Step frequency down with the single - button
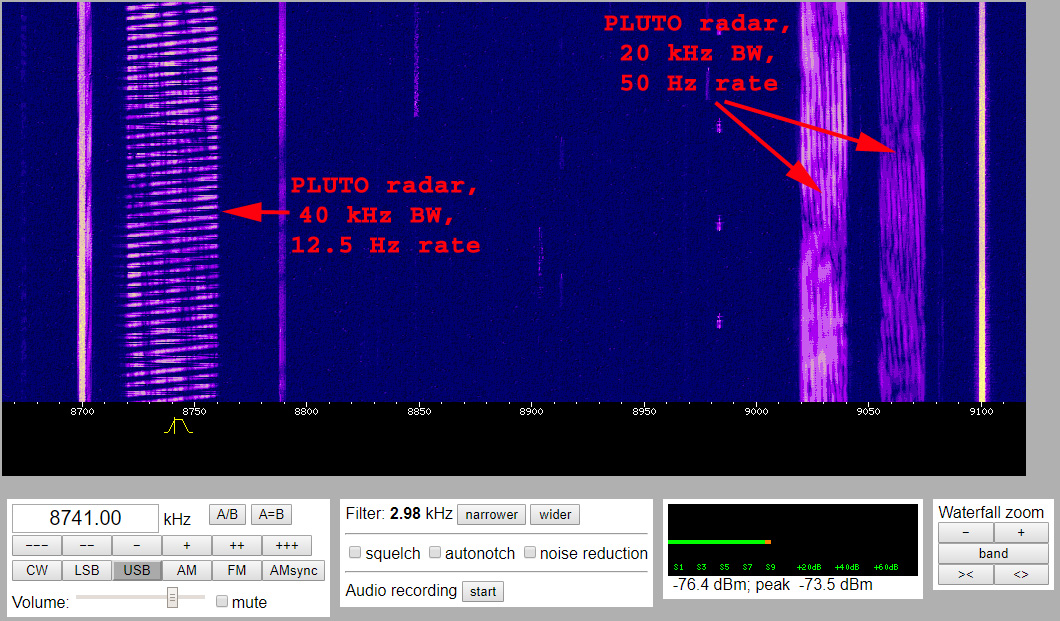Viewport: 1060px width, 621px height. click(x=137, y=545)
